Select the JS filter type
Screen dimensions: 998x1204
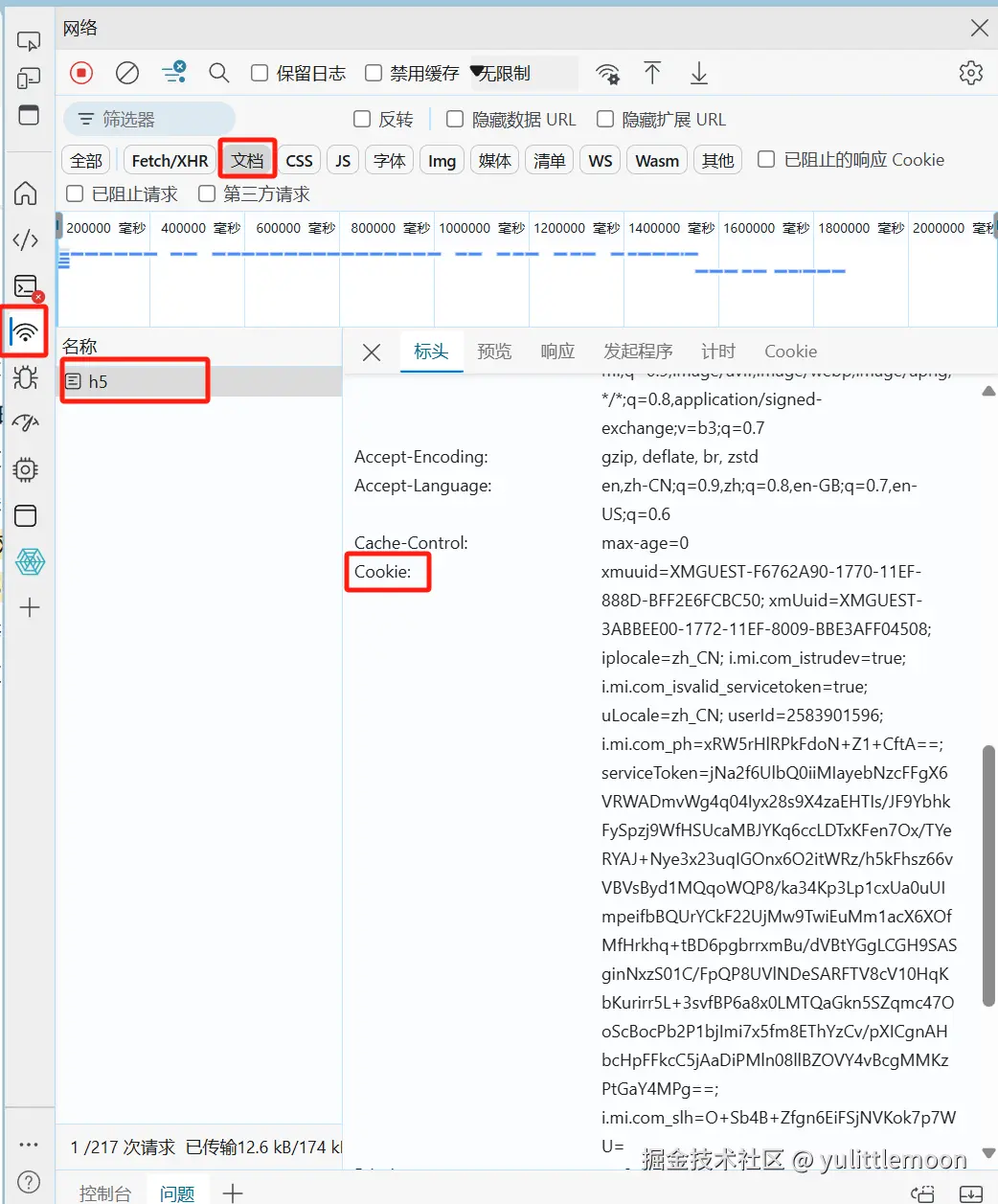[x=343, y=160]
